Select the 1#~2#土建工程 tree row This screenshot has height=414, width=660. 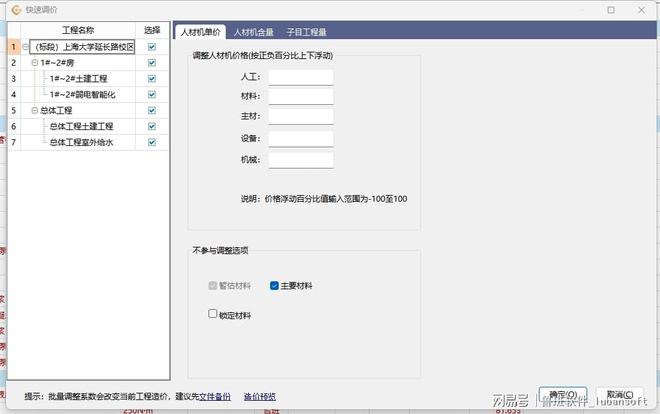click(78, 79)
